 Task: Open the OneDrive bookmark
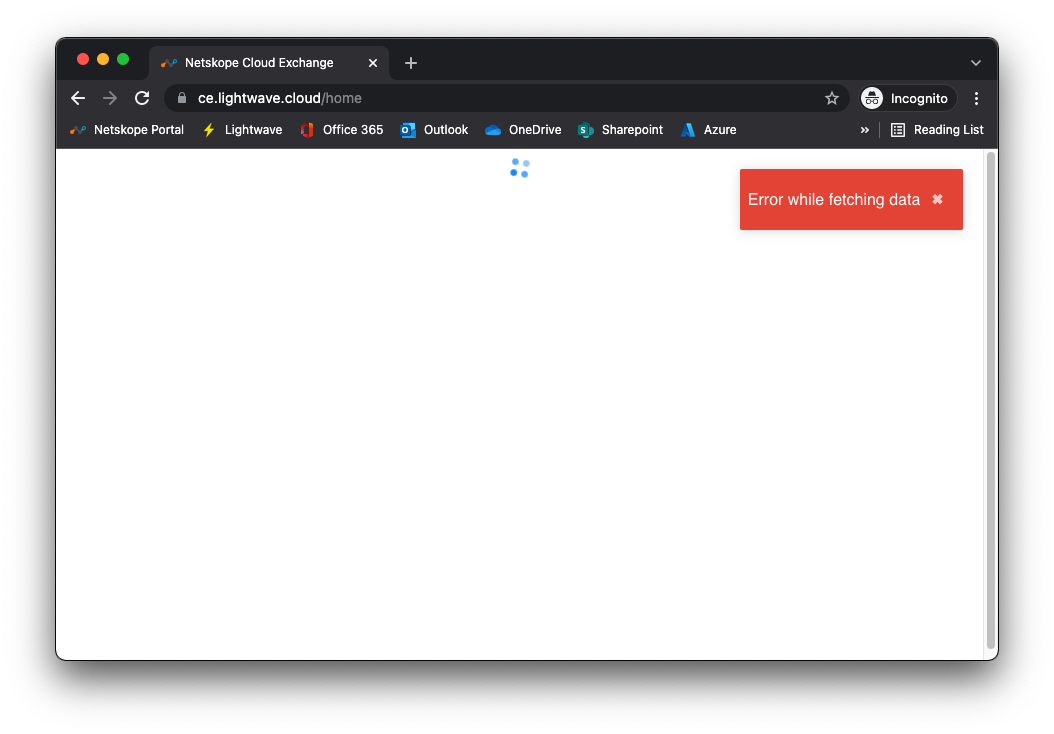(x=523, y=130)
